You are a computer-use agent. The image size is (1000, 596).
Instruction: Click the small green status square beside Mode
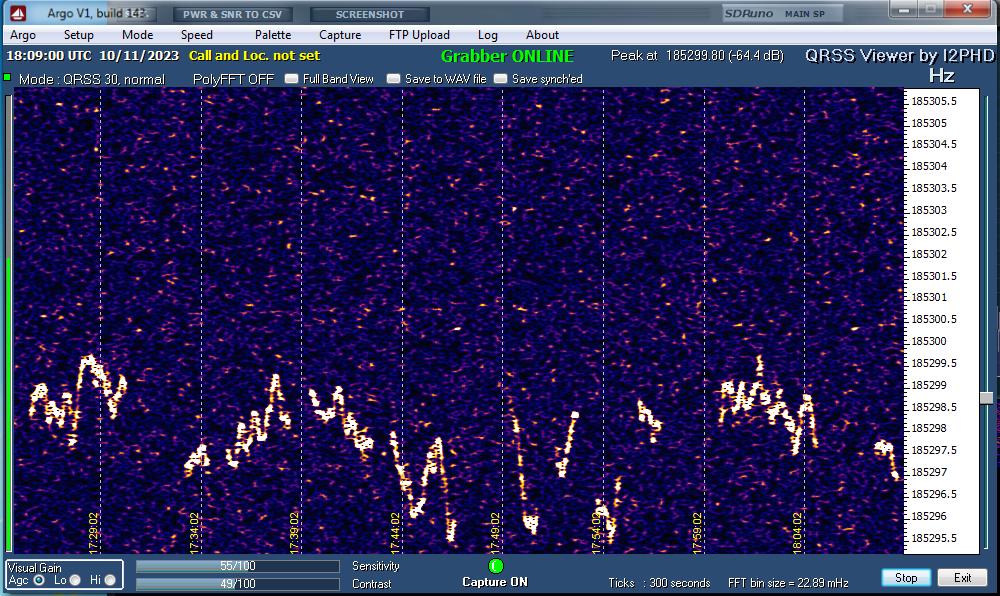point(7,78)
